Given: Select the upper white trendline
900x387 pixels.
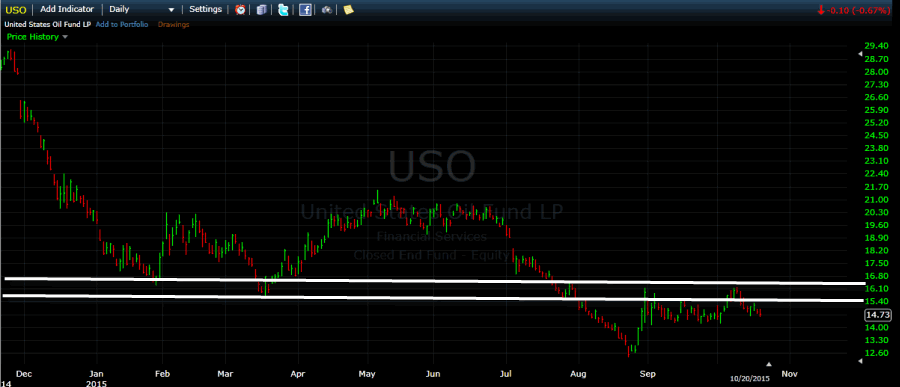Looking at the screenshot, I should pyautogui.click(x=435, y=281).
